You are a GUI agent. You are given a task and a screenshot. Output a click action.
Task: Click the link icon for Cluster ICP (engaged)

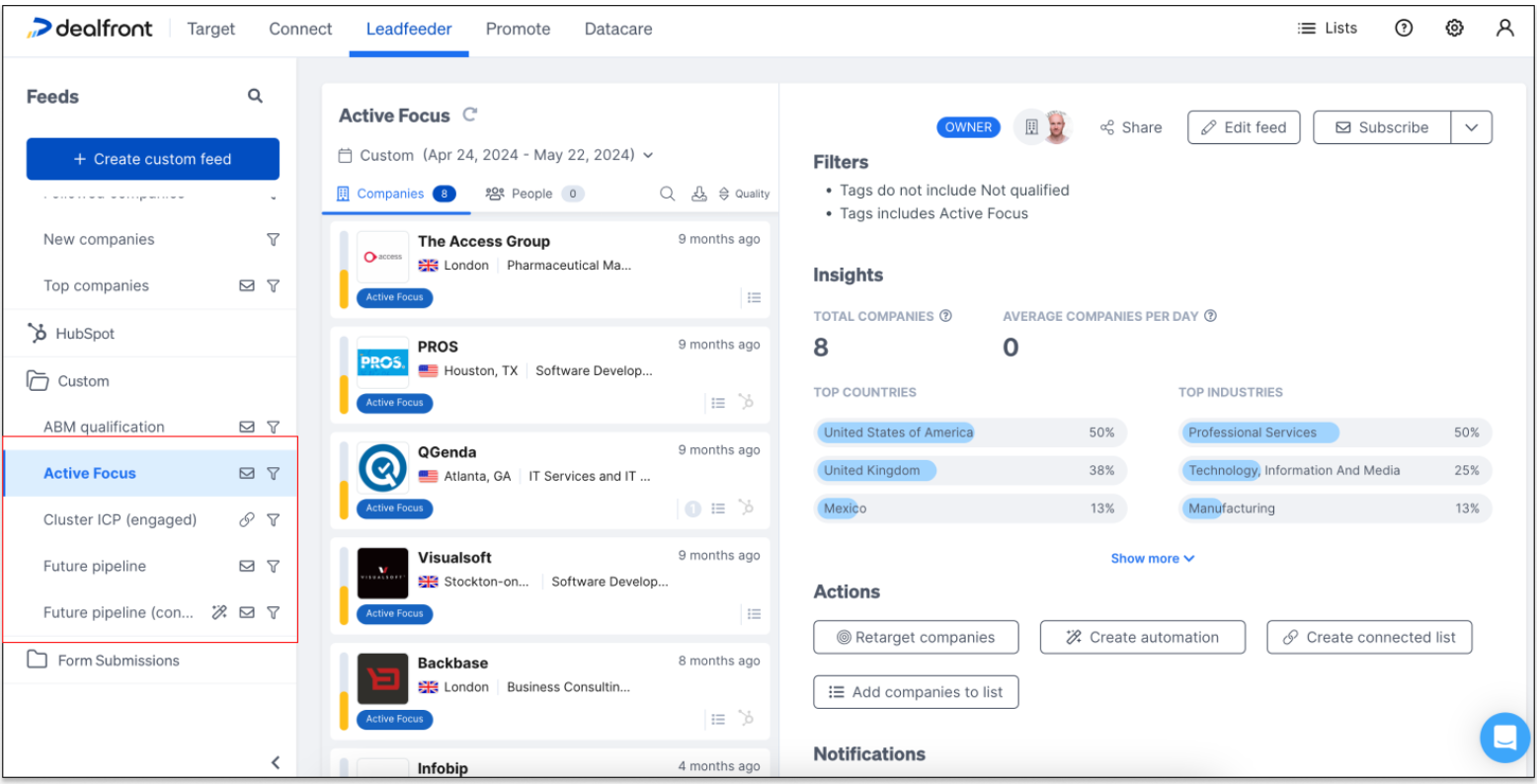(247, 519)
